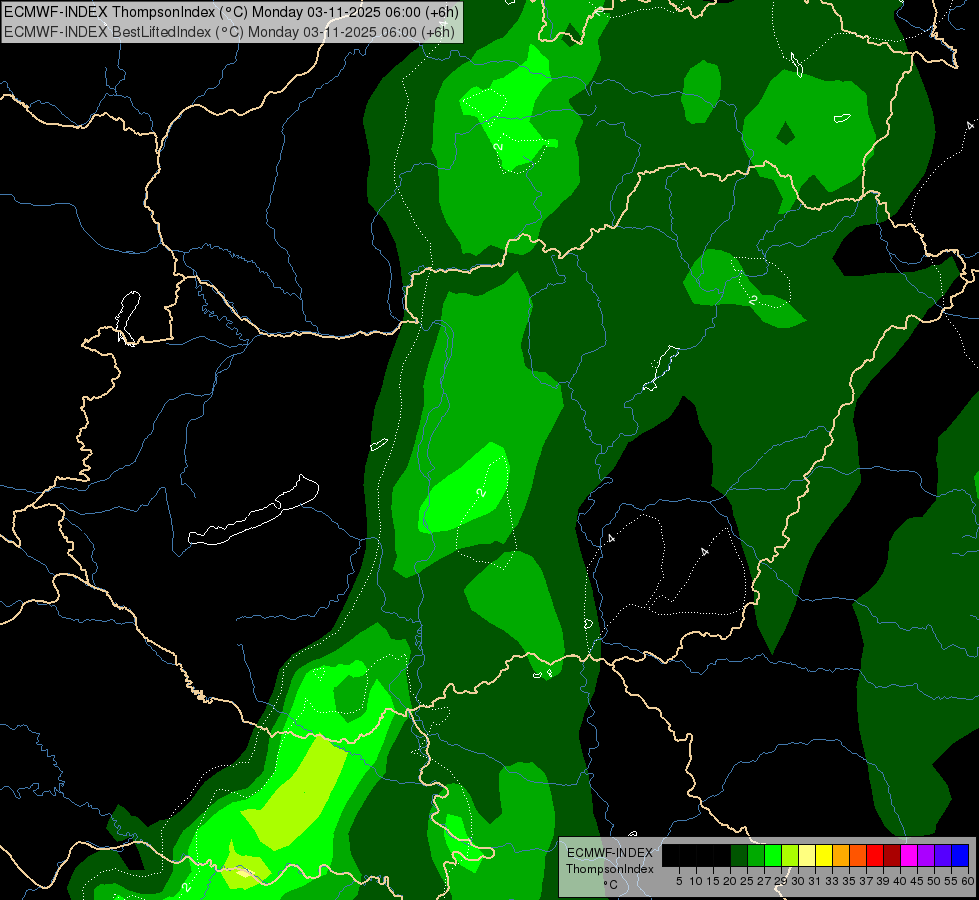Screen dimensions: 979x900
Task: Click the BestLiftedIndex title line at top
Action: coord(230,31)
